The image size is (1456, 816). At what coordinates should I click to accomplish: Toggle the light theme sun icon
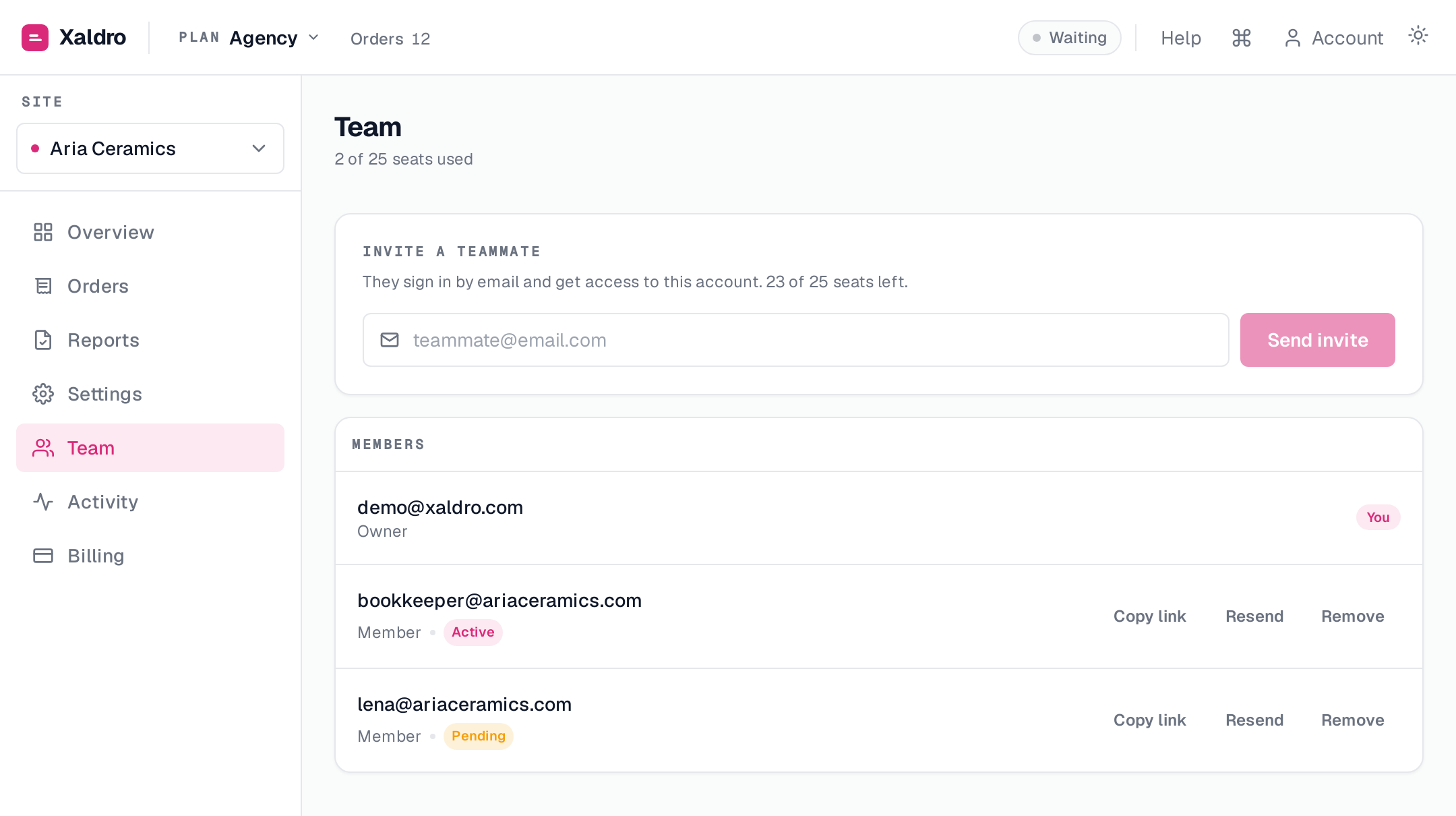1418,35
